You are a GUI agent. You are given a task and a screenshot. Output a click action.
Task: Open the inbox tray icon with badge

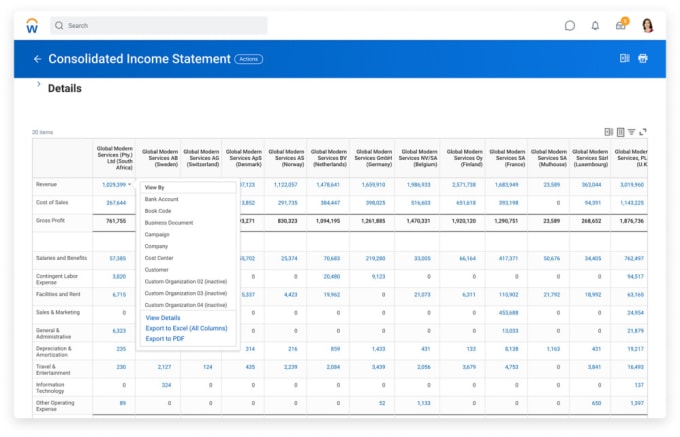[x=621, y=25]
